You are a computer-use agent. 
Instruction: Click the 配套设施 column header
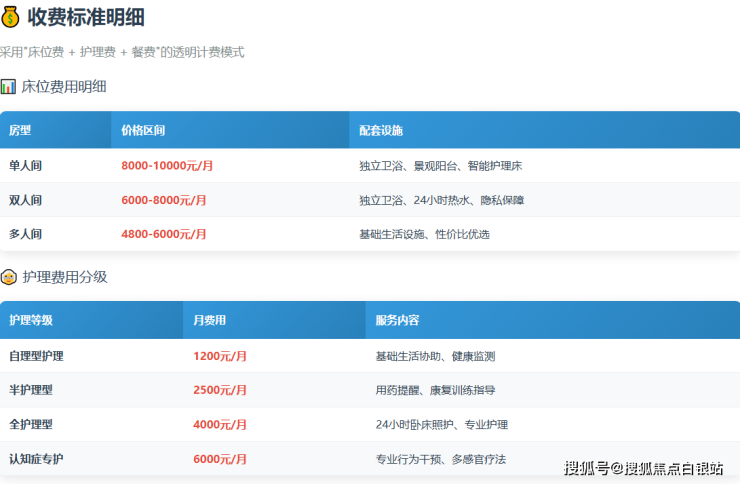(381, 130)
